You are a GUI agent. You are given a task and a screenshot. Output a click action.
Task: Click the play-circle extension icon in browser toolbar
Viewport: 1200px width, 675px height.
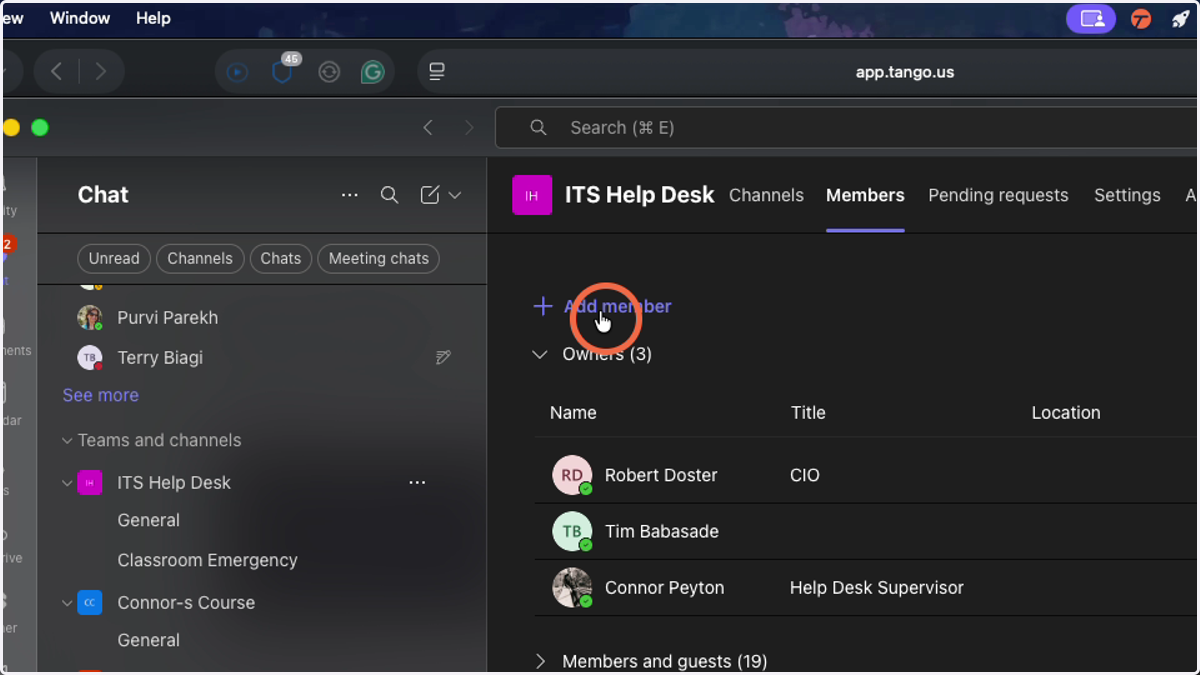tap(237, 72)
